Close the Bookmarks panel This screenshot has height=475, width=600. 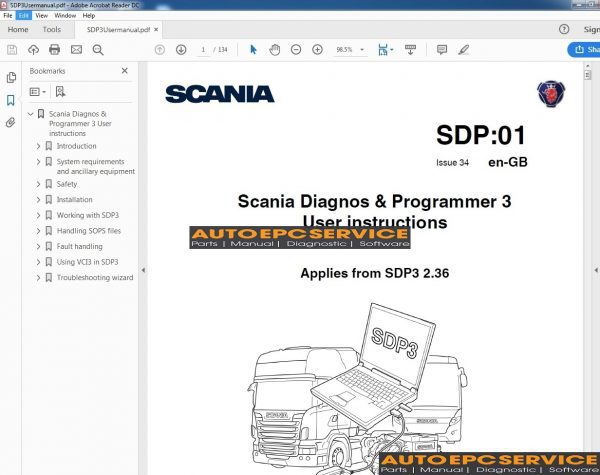click(x=124, y=71)
